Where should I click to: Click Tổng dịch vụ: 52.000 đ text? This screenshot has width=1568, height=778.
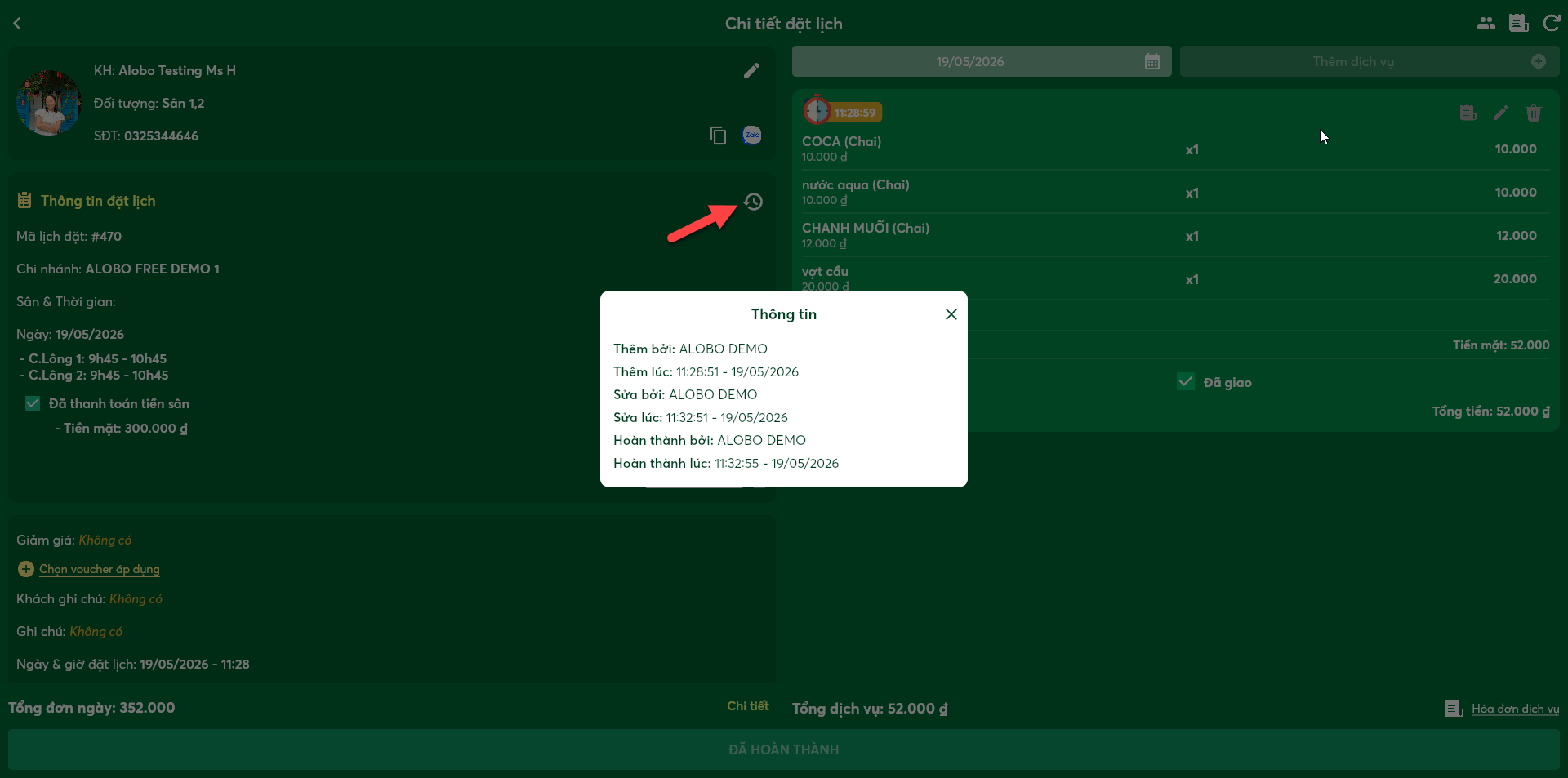coord(870,708)
